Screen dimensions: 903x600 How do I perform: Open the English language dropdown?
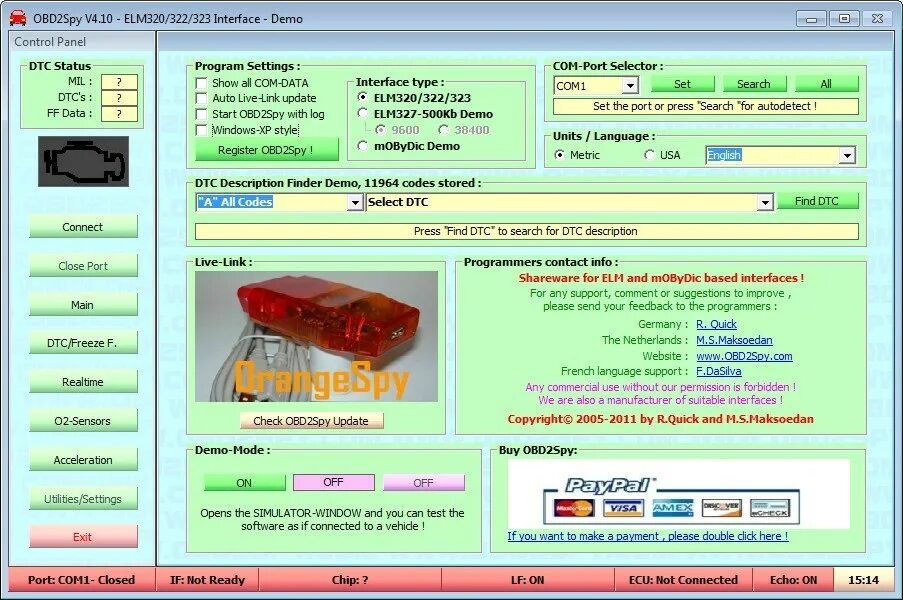pyautogui.click(x=847, y=155)
